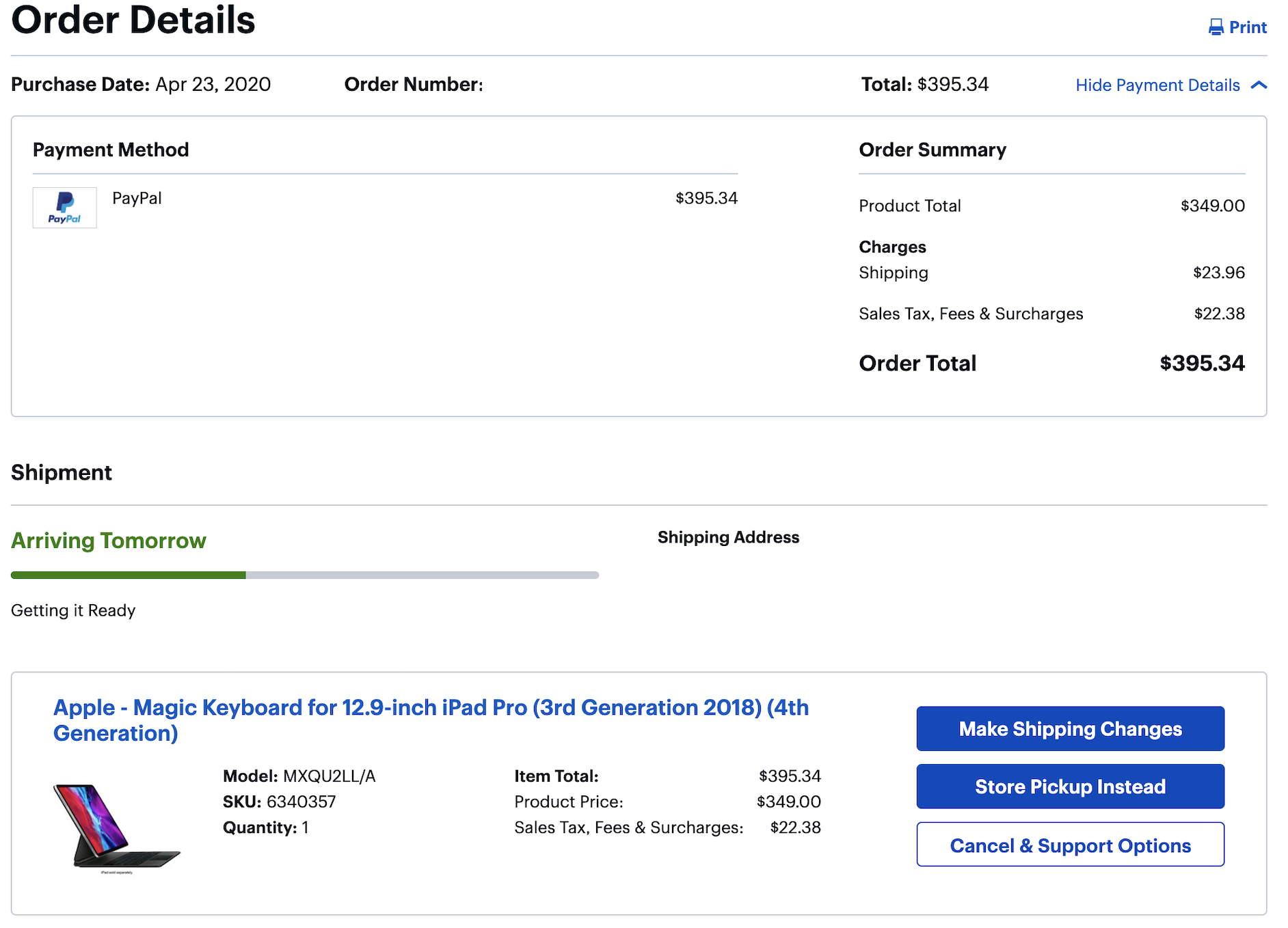Choose Store Pickup Instead button
The height and width of the screenshot is (928, 1288).
(1070, 787)
